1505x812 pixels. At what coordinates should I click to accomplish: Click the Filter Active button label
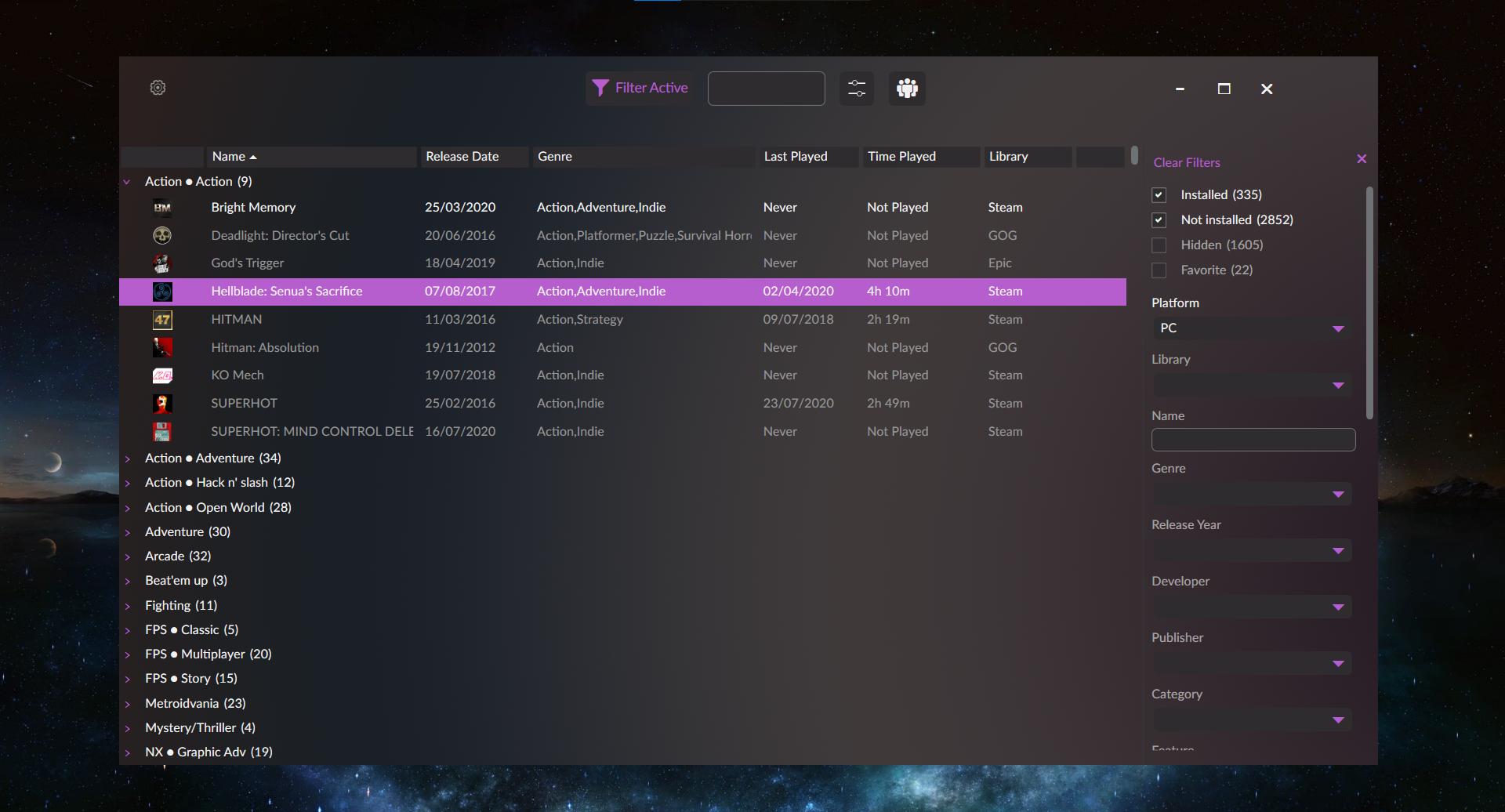(x=651, y=88)
